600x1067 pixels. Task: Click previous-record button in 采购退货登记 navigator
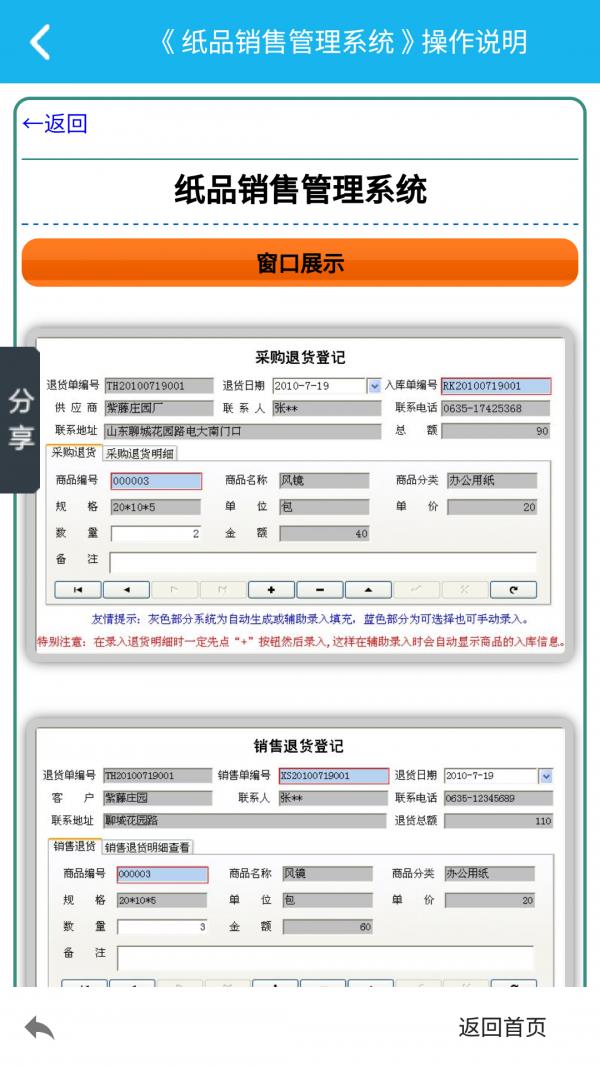tap(126, 590)
